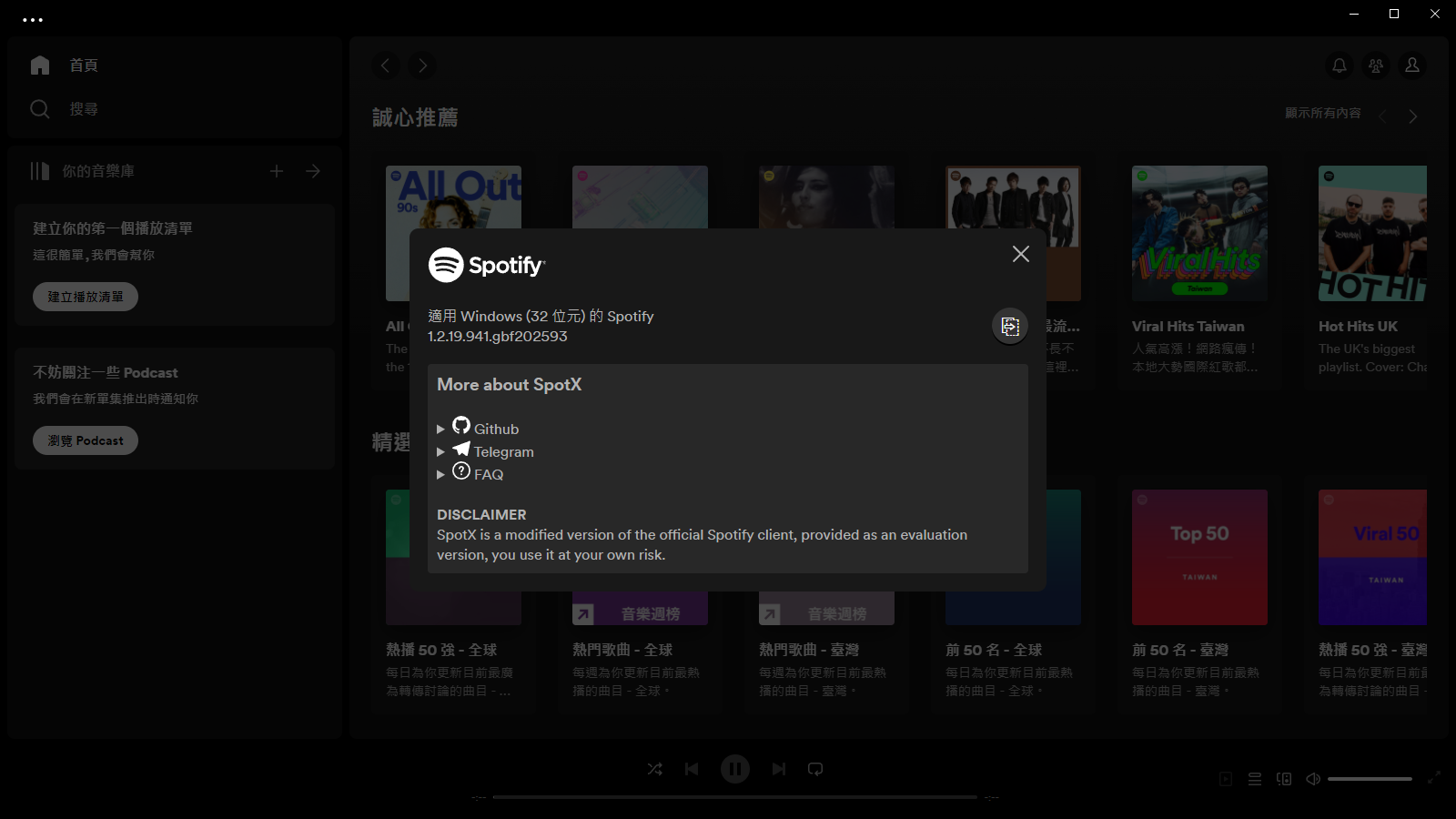
Task: Click the Github octocat icon
Action: (x=461, y=425)
